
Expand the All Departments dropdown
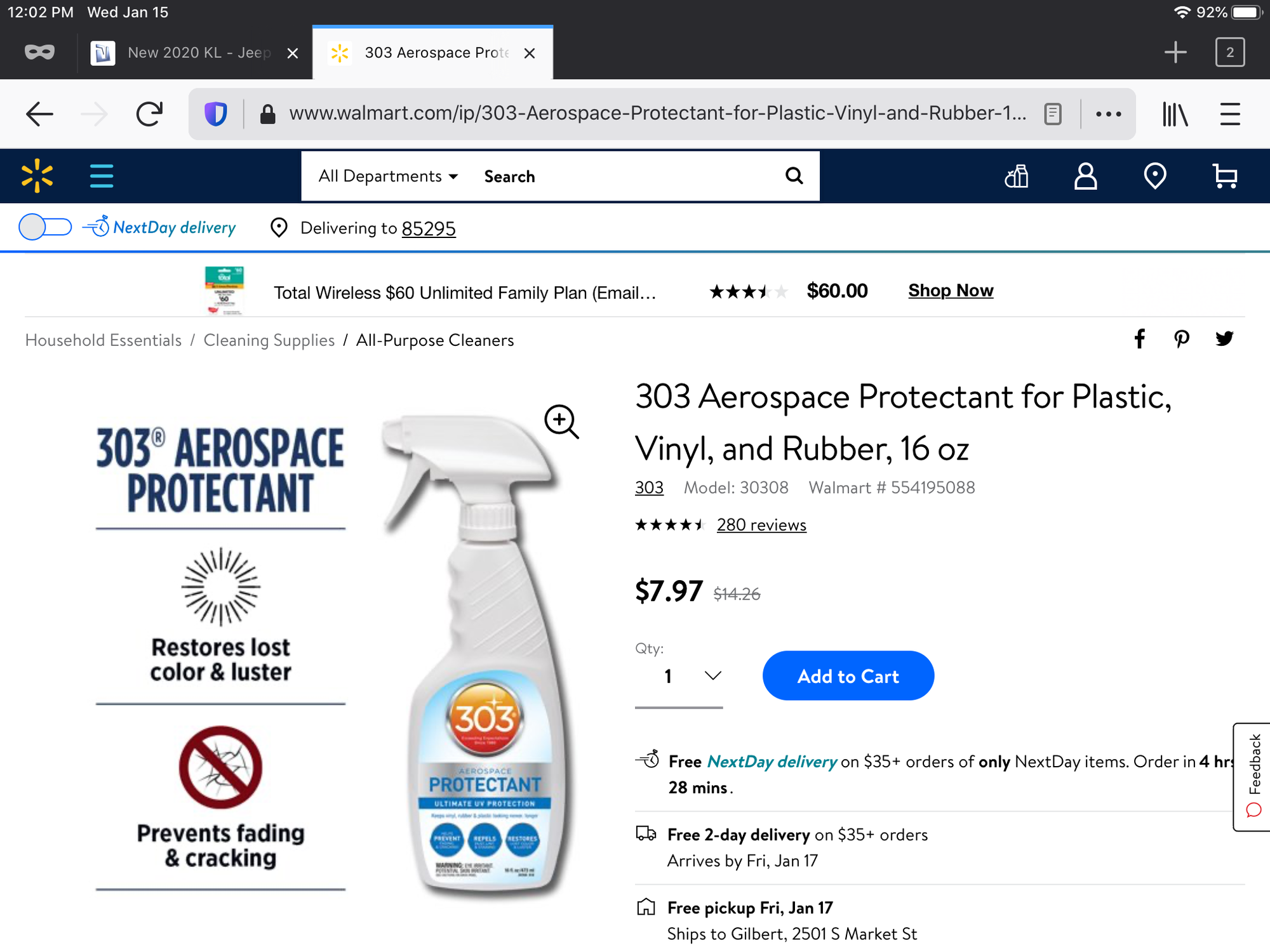pos(388,176)
